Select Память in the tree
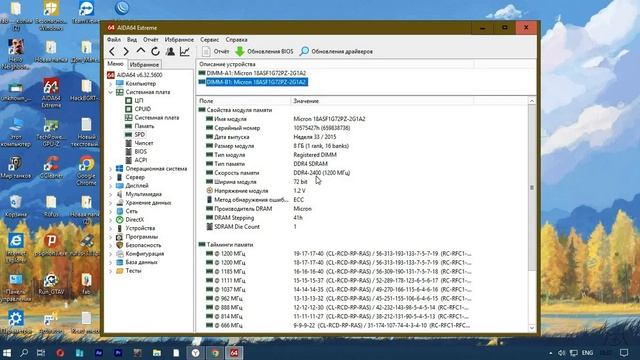 click(140, 126)
